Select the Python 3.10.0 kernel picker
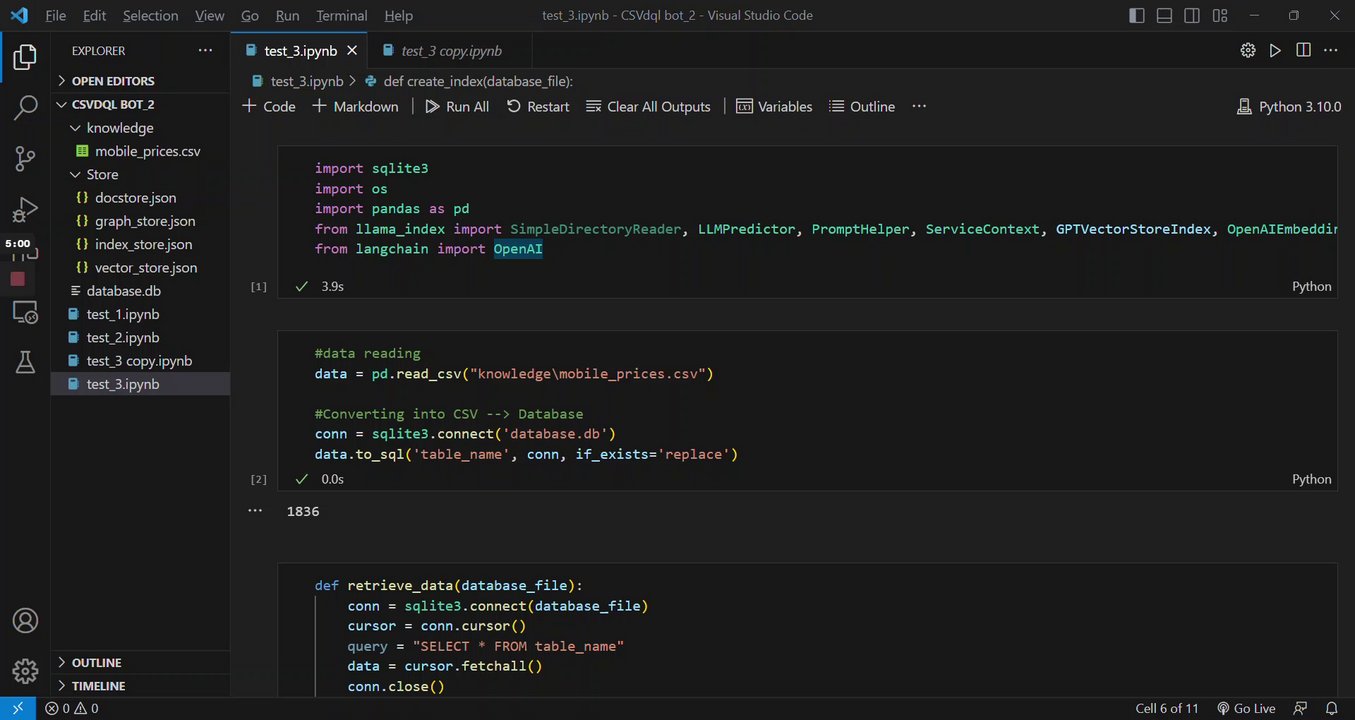Screen dimensions: 1355x720 (1289, 106)
